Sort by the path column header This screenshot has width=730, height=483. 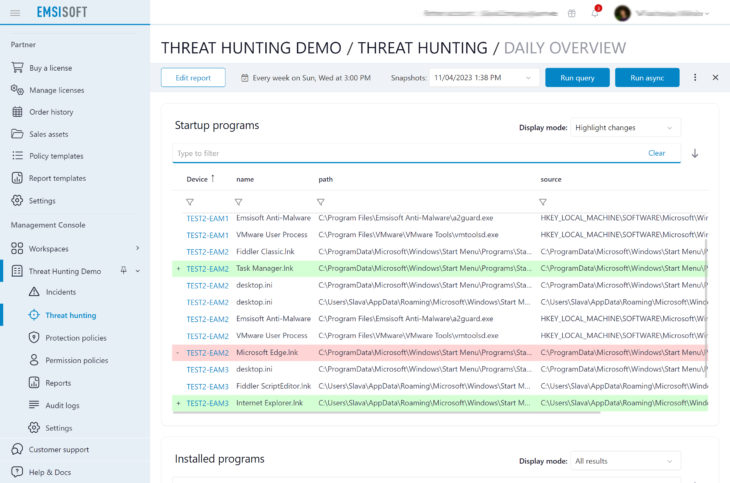(325, 179)
